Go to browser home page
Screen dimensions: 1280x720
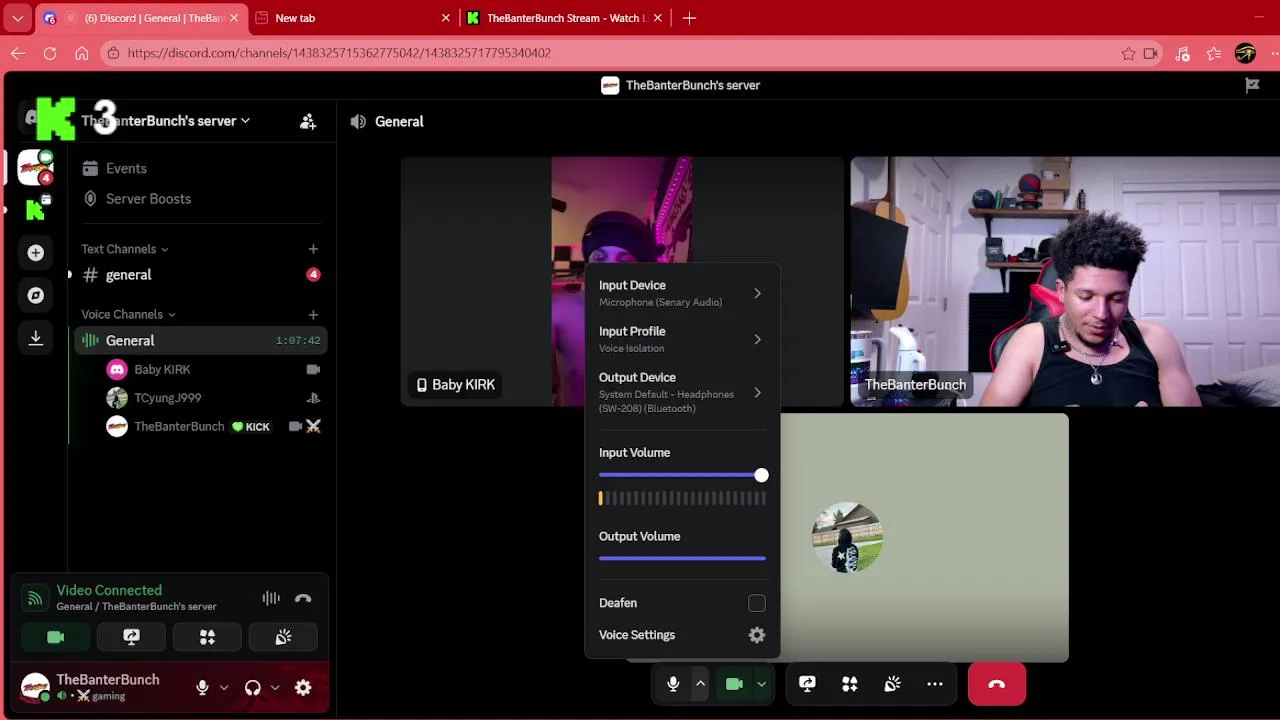point(82,53)
